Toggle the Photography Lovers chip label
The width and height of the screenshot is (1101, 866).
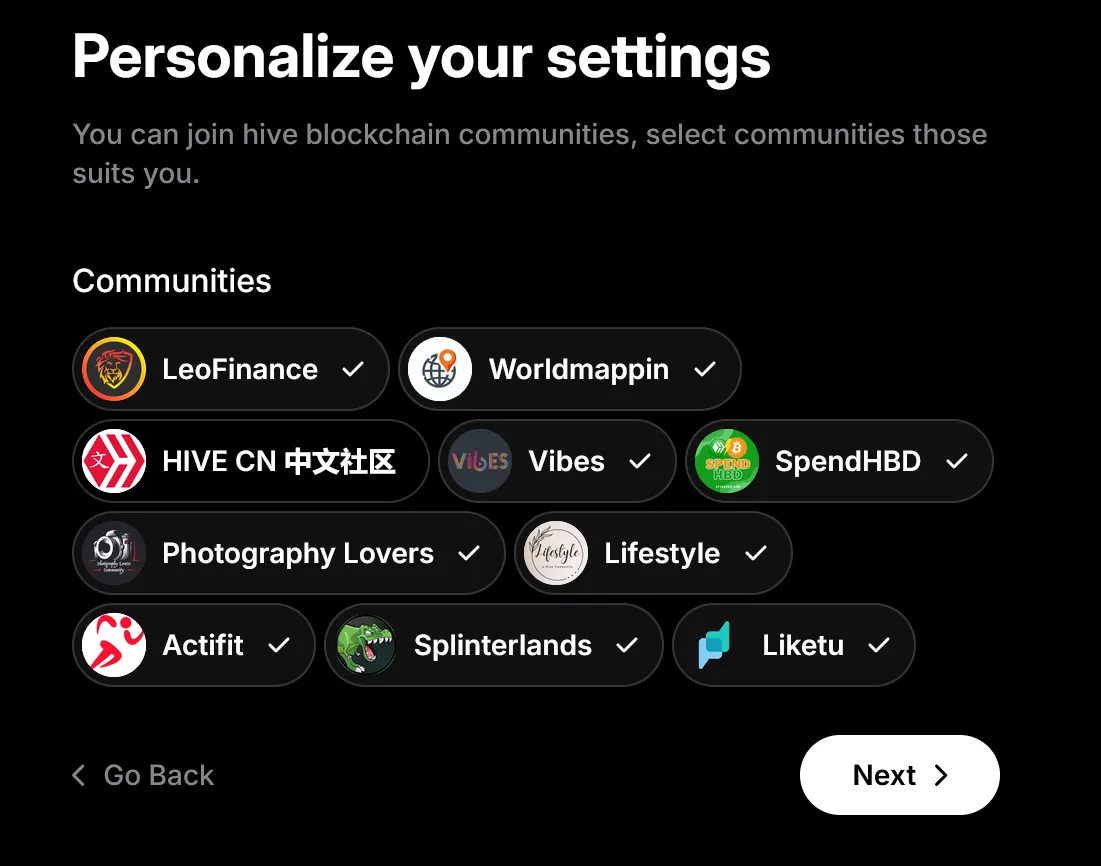(x=298, y=553)
